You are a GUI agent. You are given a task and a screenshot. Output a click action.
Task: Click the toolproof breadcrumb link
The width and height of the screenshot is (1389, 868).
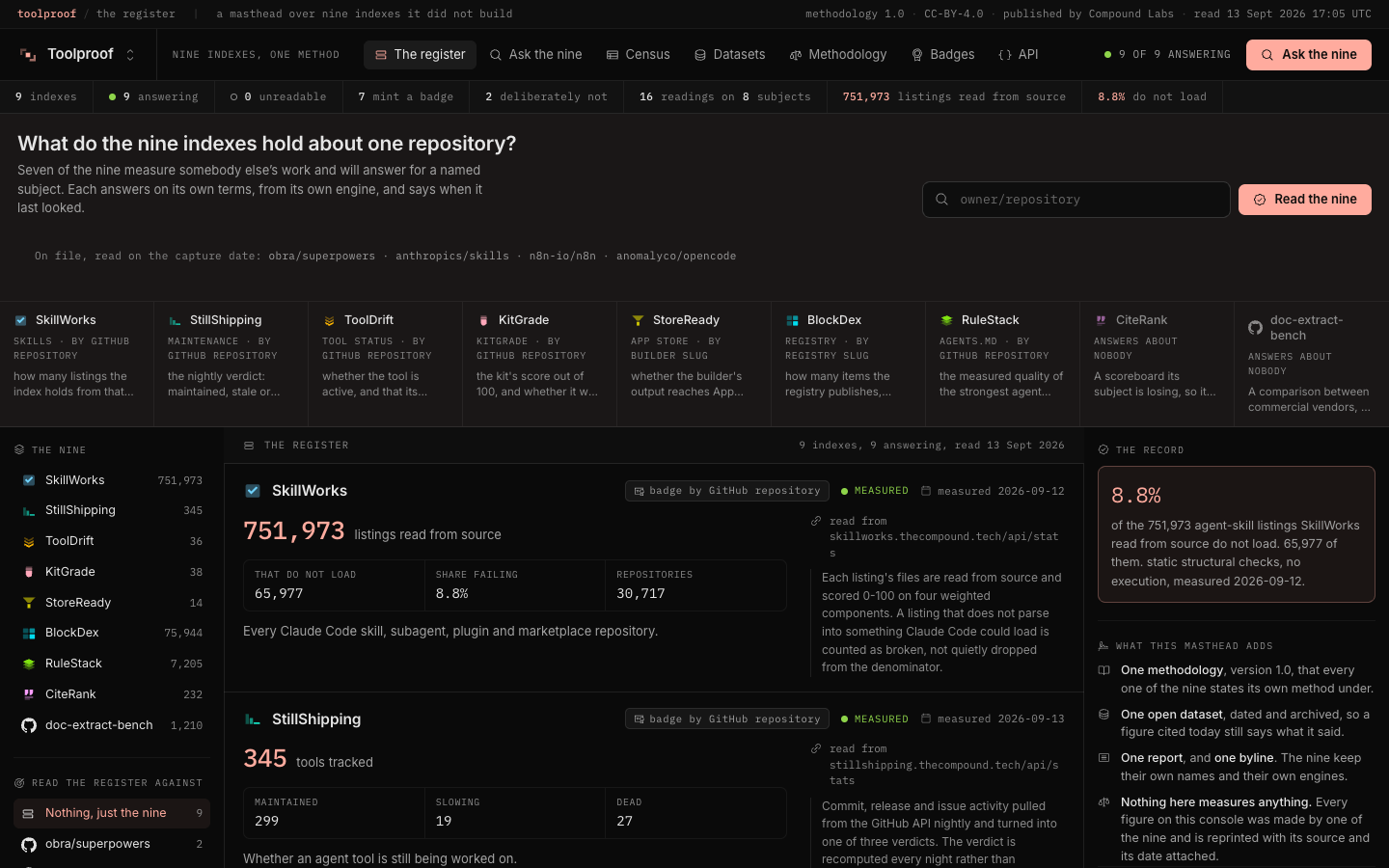47,14
